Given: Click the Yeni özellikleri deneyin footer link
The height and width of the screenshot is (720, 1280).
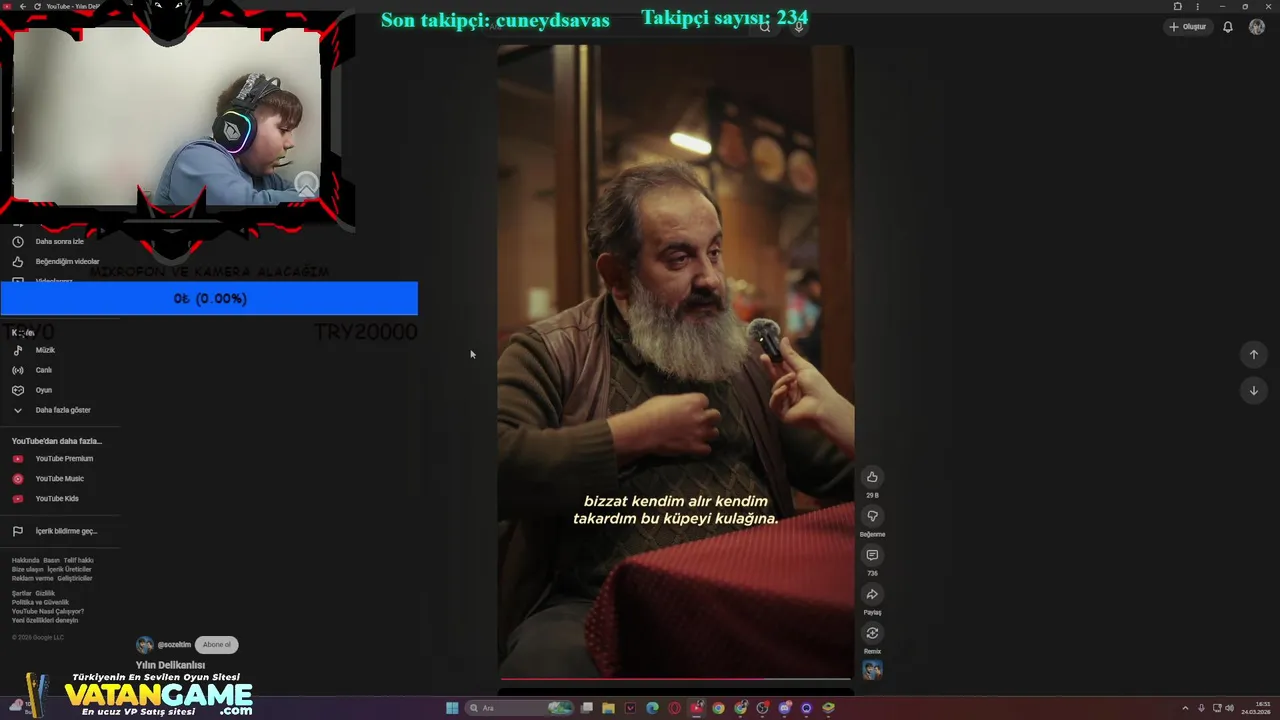Looking at the screenshot, I should (45, 620).
